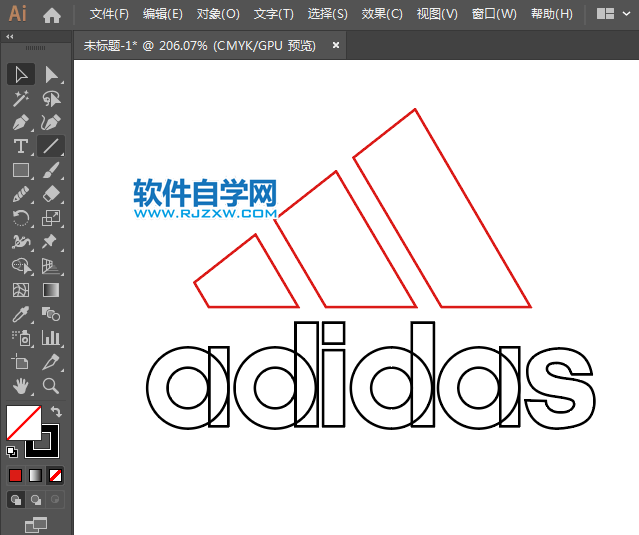
Task: Select the Scale tool
Action: coord(51,218)
